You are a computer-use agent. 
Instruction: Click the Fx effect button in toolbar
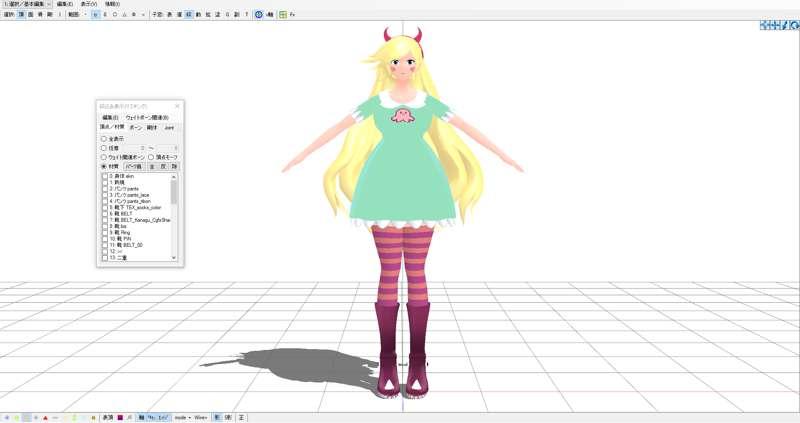click(x=292, y=14)
